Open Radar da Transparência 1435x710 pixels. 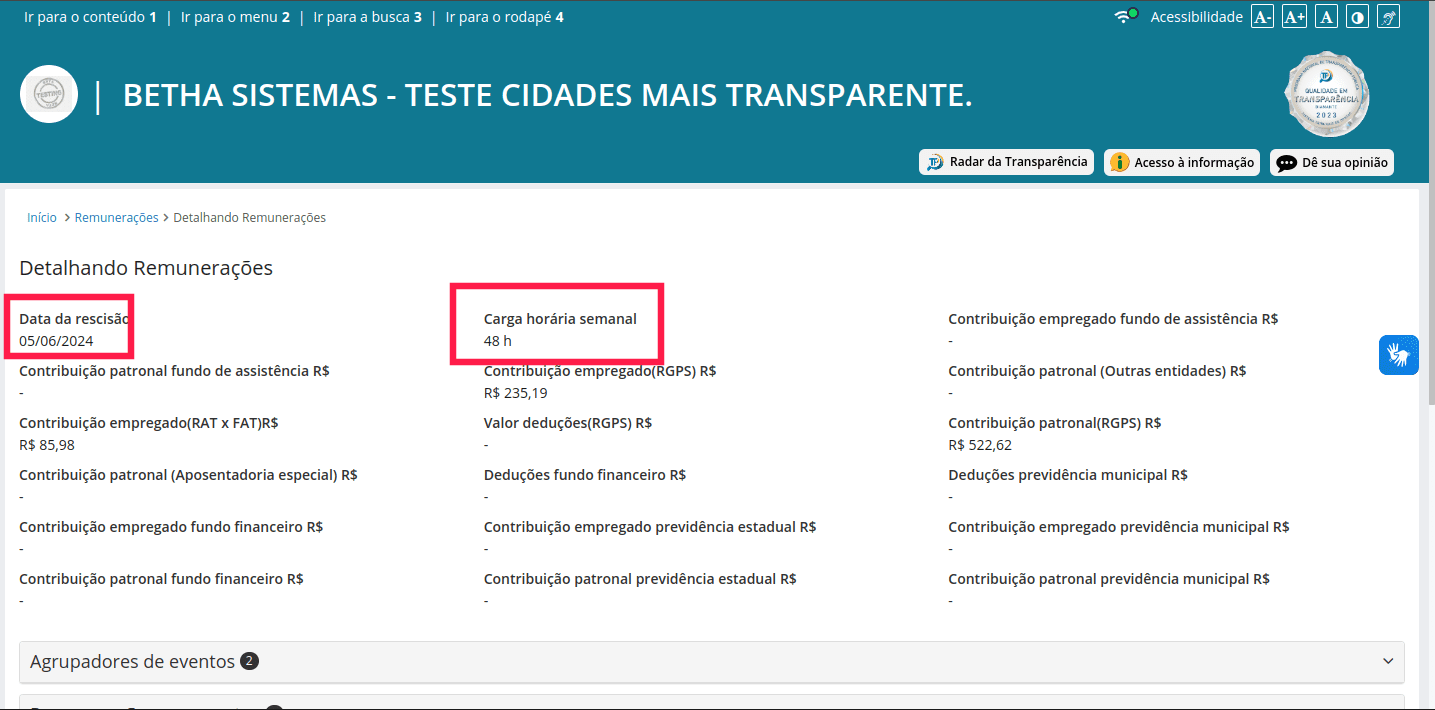(x=1006, y=162)
